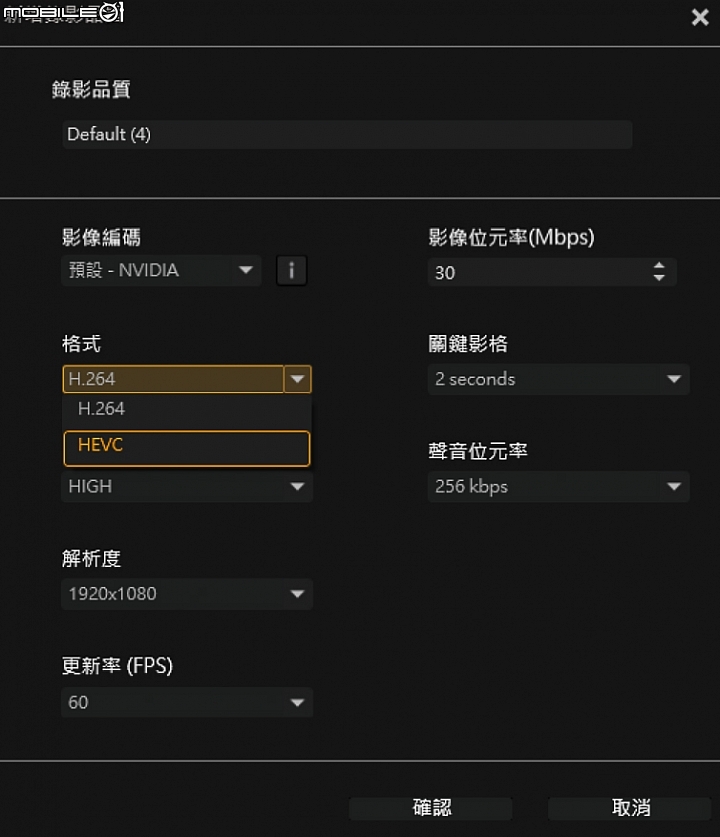This screenshot has width=720, height=837.
Task: Open the HIGH profile dropdown
Action: point(187,486)
